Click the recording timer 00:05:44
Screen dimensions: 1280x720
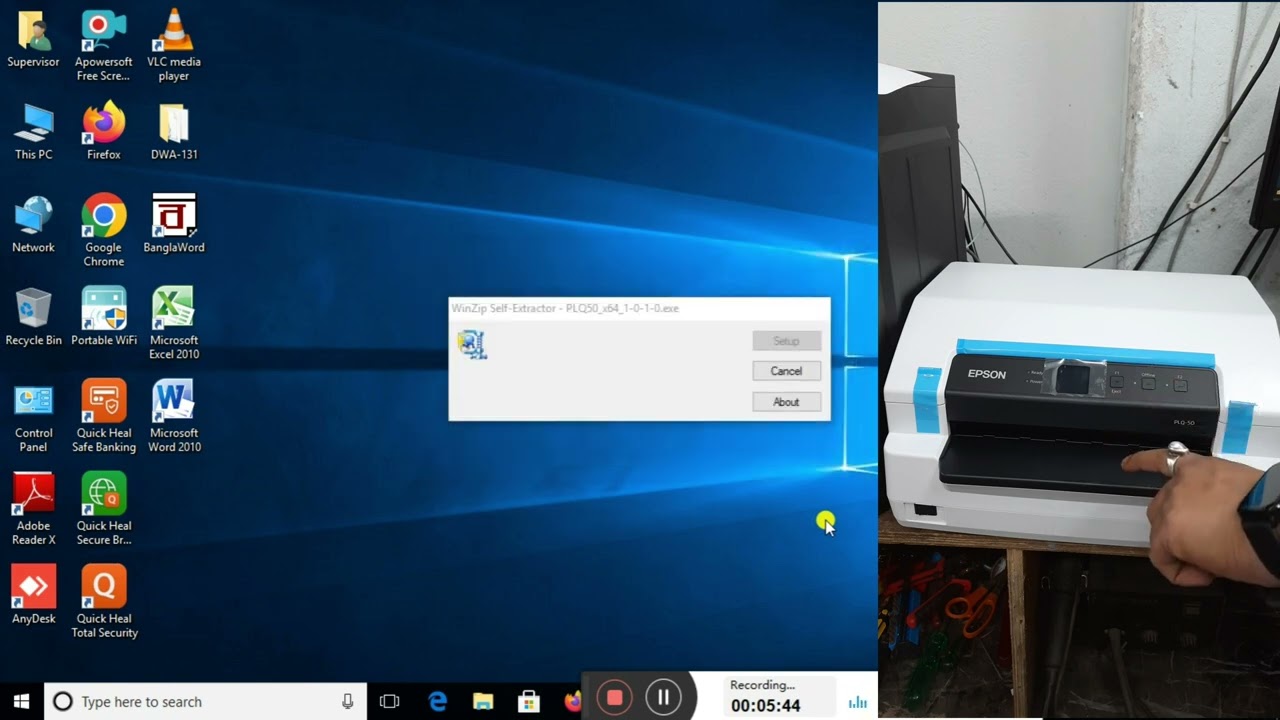coord(765,705)
